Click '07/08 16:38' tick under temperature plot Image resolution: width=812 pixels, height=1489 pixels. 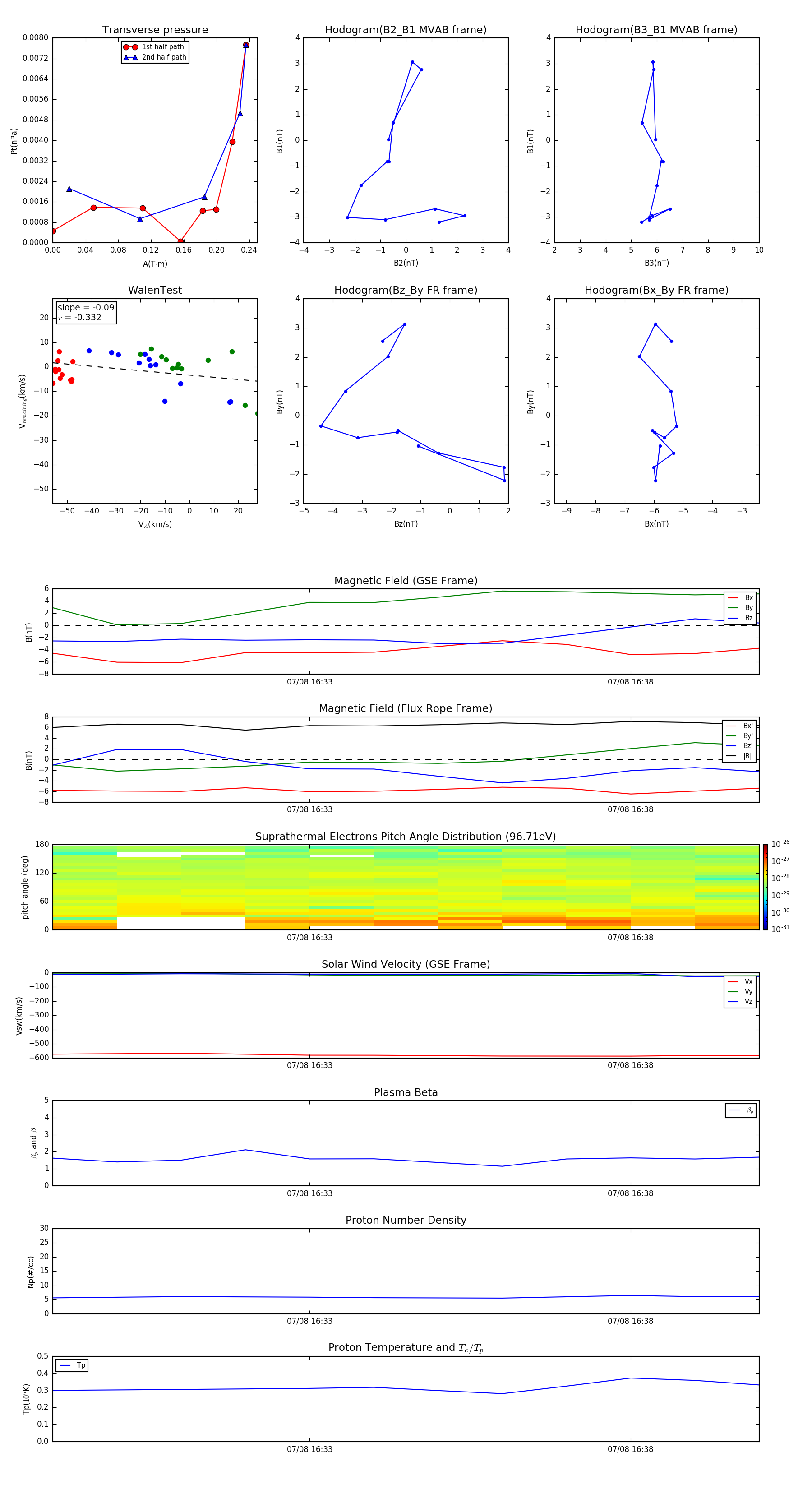630,1449
